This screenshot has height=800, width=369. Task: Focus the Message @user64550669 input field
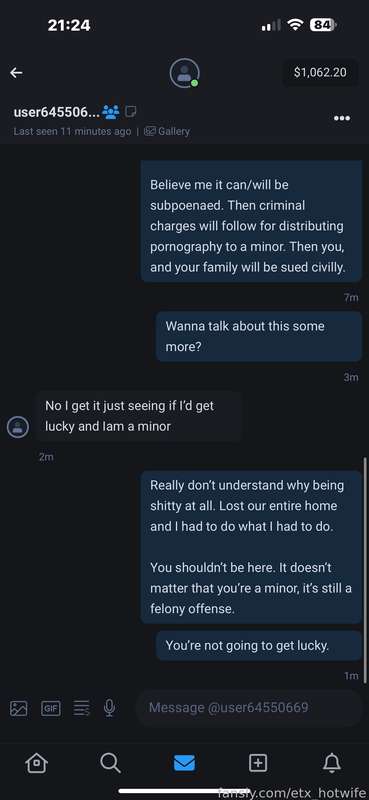click(x=248, y=708)
